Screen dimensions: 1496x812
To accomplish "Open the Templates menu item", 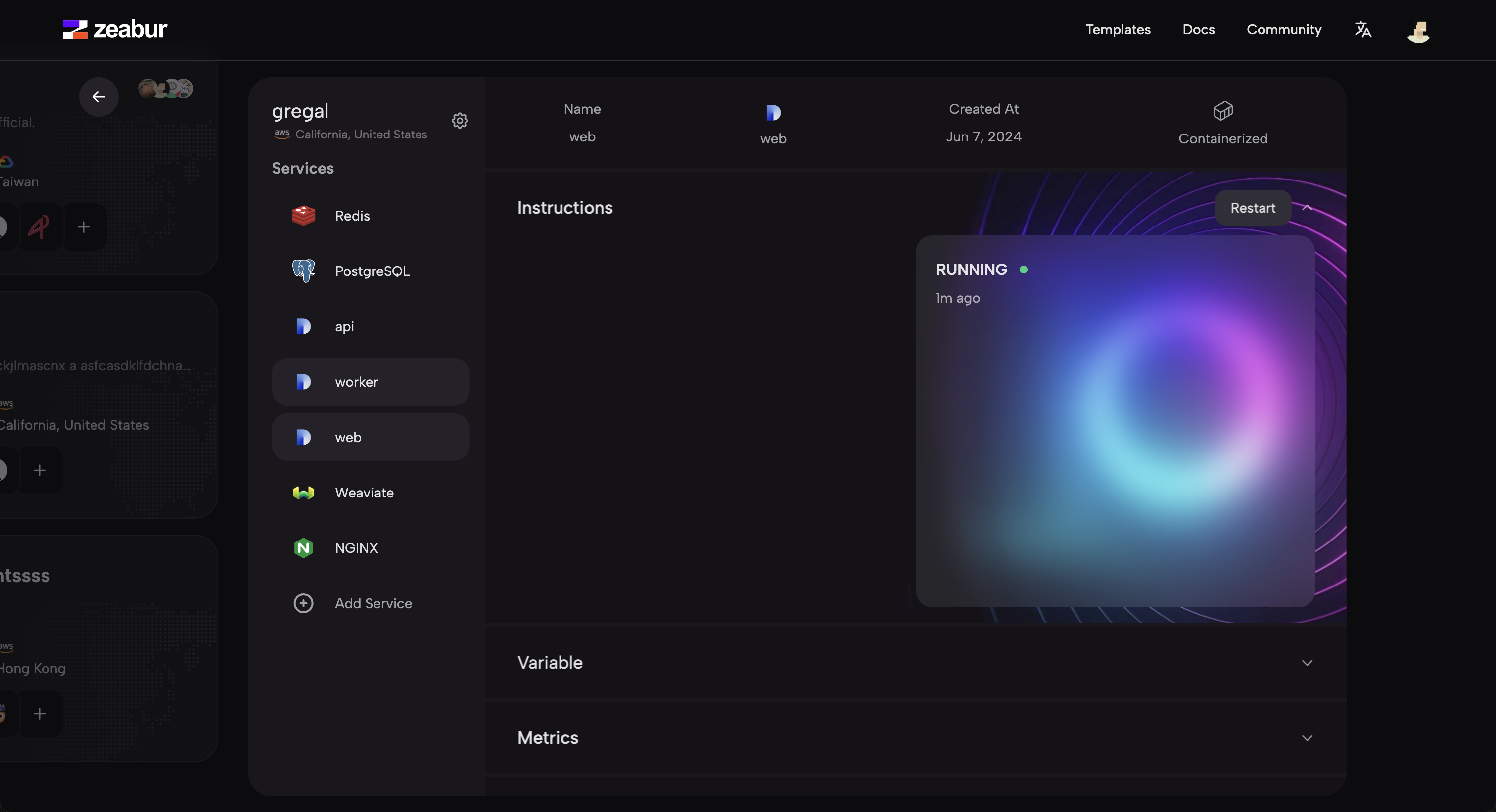I will click(x=1118, y=29).
